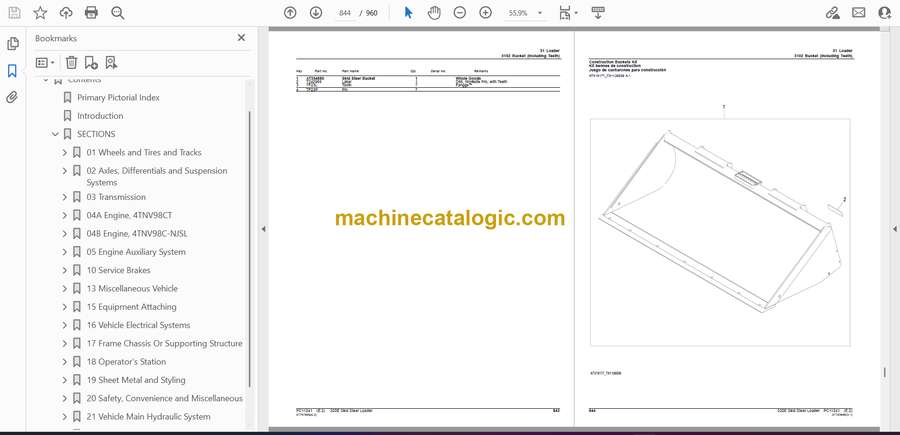Jump to 03 Transmission section

tap(116, 197)
